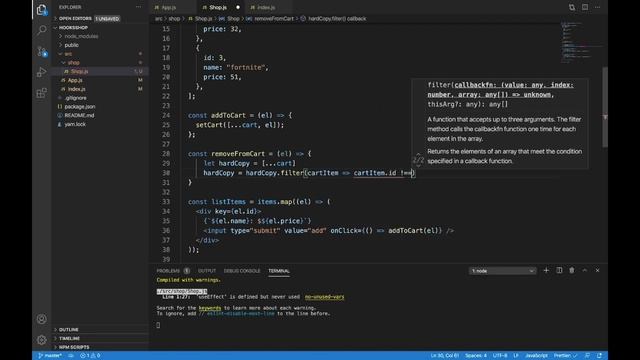This screenshot has width=640, height=360.
Task: Click the ./src/shop/Shop.js path in terminal
Action: click(x=182, y=291)
